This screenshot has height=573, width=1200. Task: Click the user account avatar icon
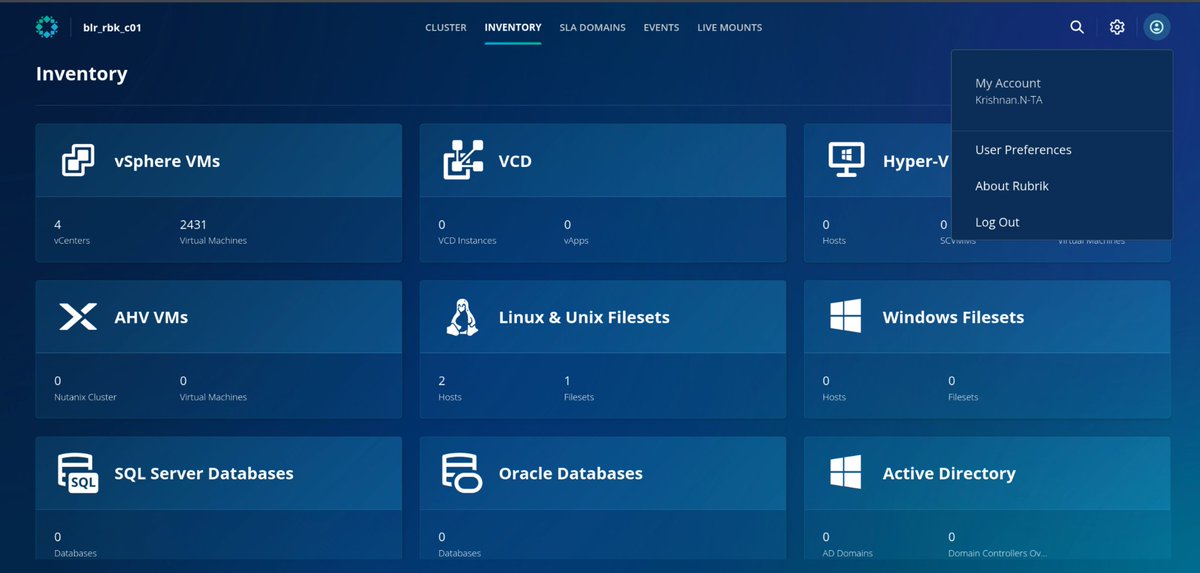coord(1156,27)
